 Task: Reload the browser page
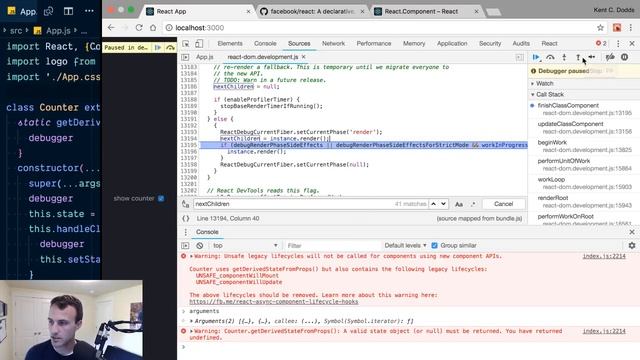tap(139, 28)
